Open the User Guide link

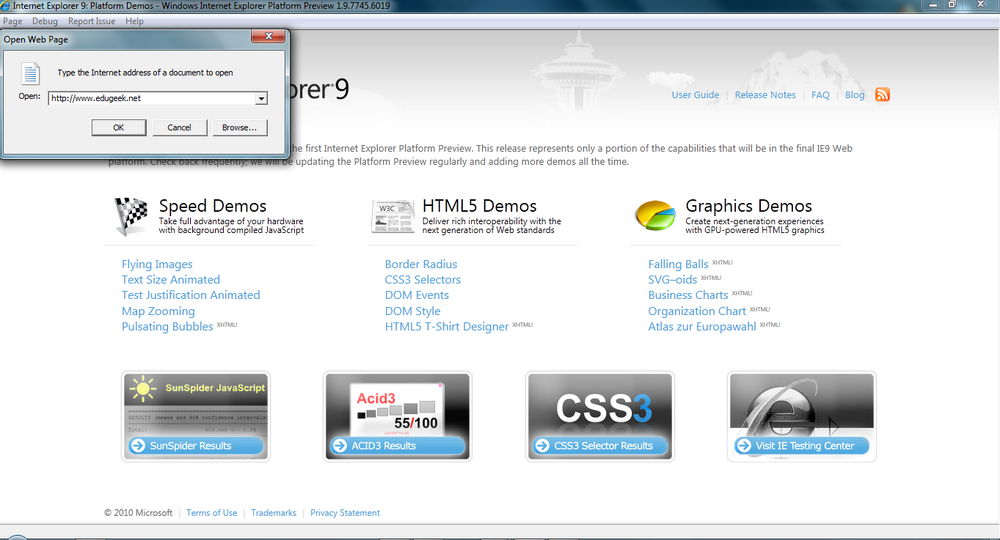pos(695,95)
